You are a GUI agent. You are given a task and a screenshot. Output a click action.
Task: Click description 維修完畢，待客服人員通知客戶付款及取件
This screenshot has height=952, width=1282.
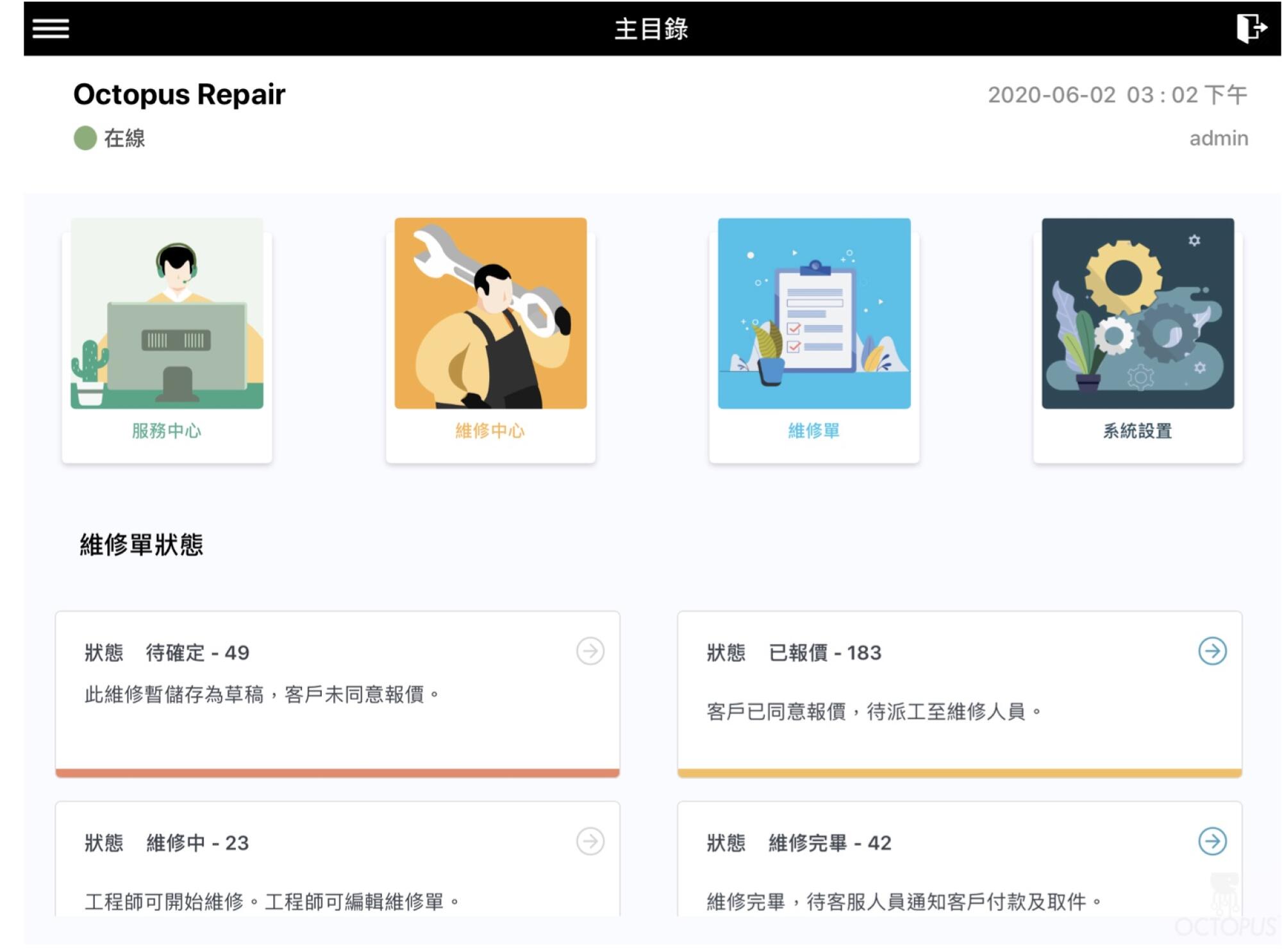tap(904, 902)
